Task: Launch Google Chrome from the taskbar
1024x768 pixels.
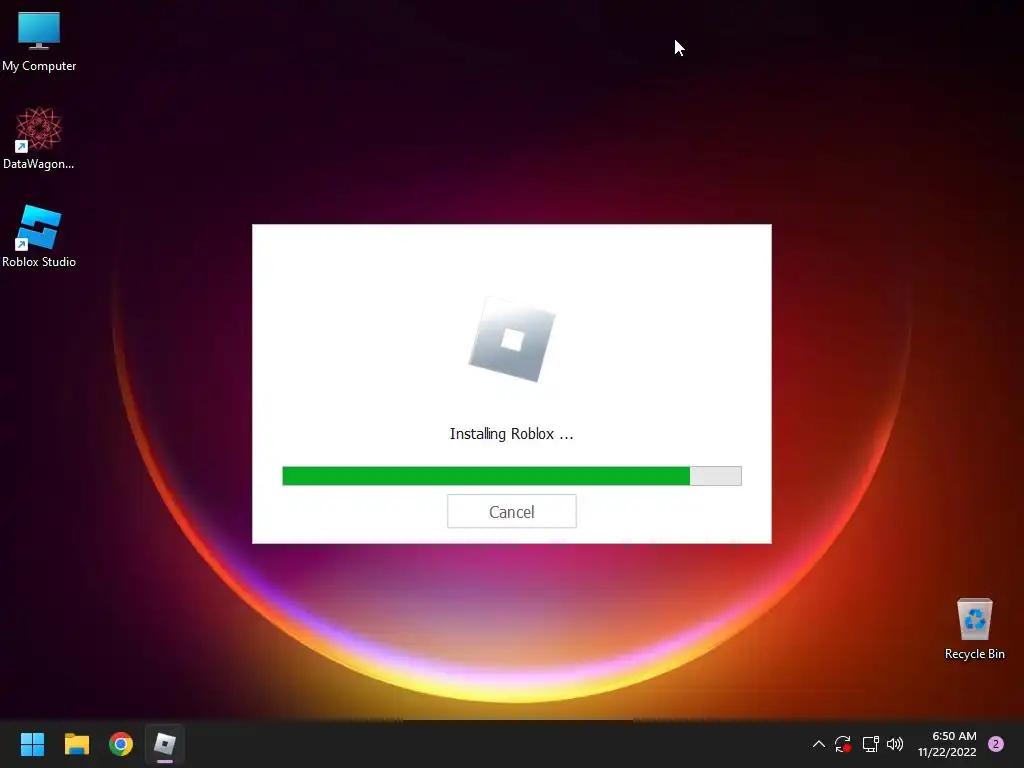Action: [121, 744]
